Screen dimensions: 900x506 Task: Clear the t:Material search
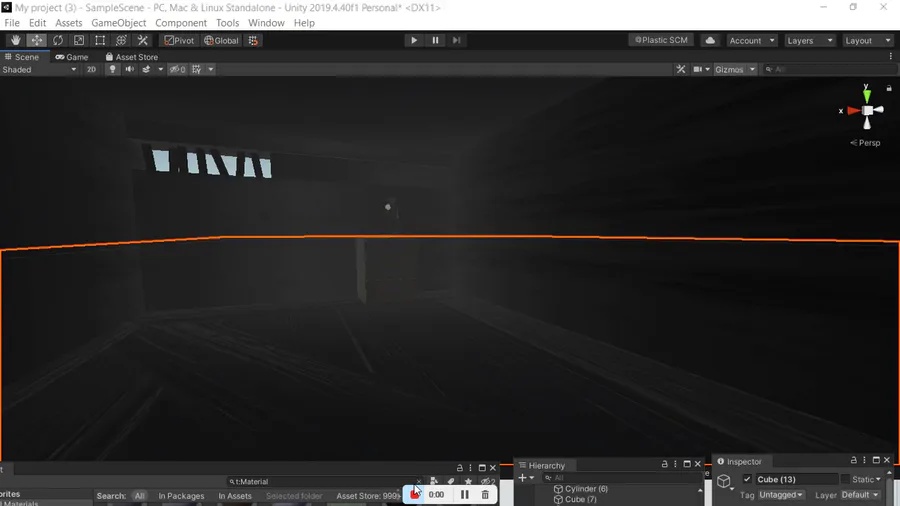[x=419, y=481]
